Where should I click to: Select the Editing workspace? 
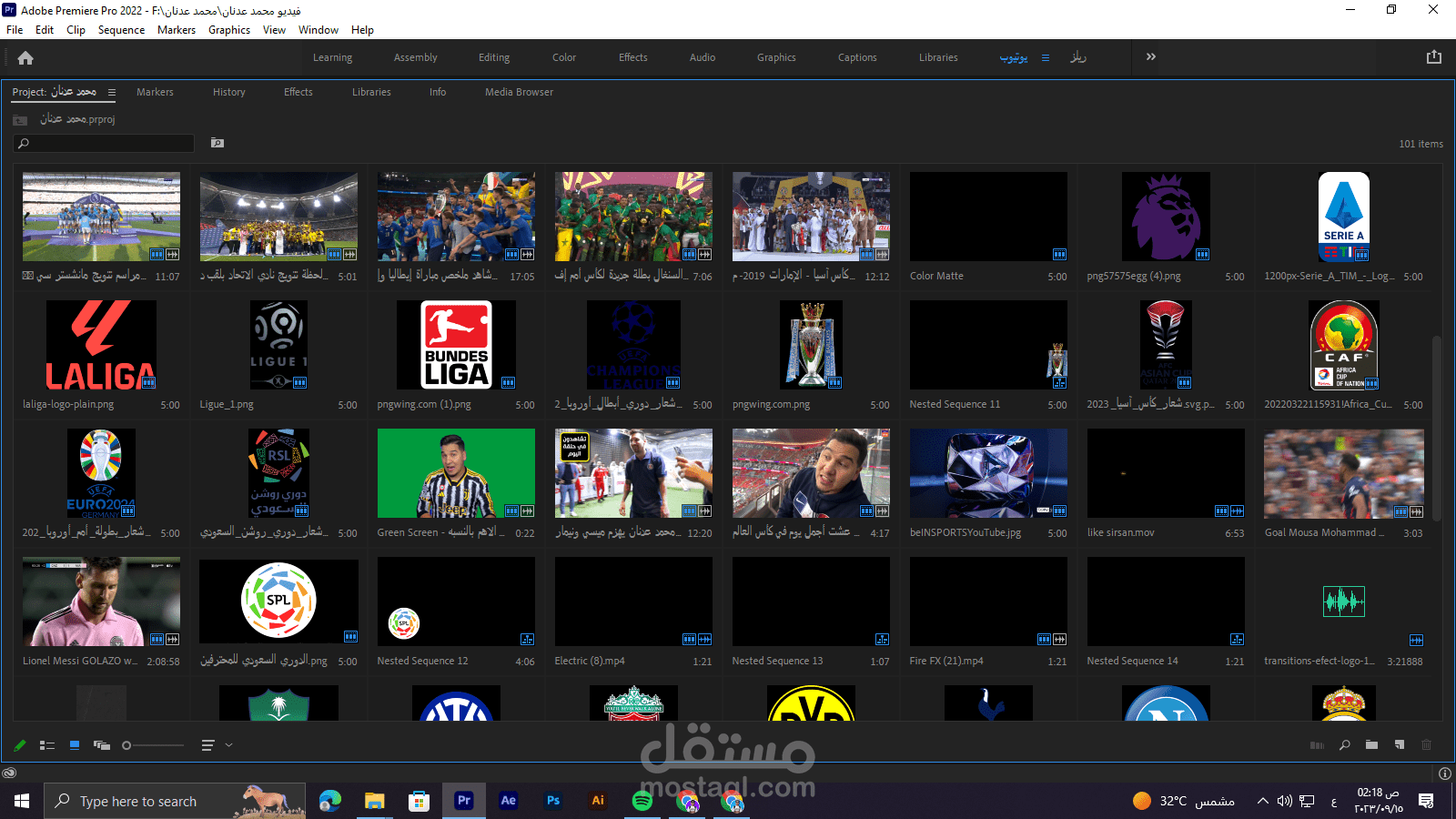tap(494, 57)
